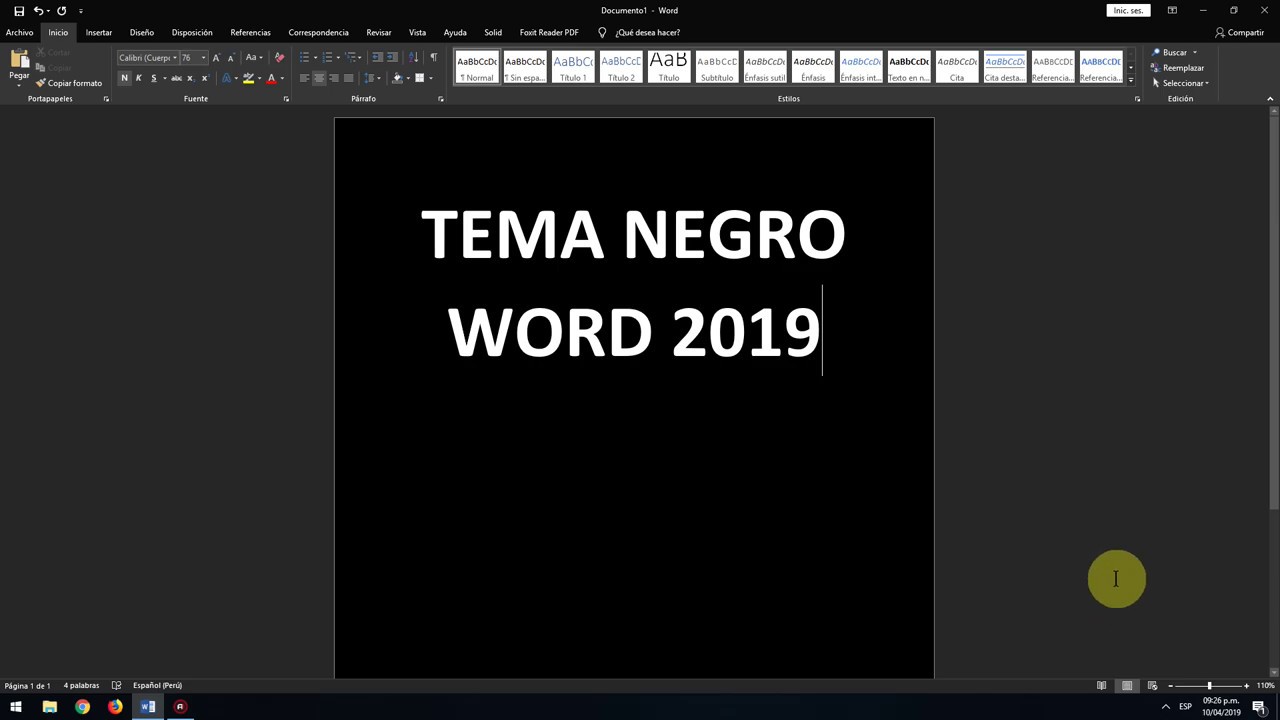The width and height of the screenshot is (1280, 720).
Task: Open the numbering list dropdown
Action: [338, 57]
